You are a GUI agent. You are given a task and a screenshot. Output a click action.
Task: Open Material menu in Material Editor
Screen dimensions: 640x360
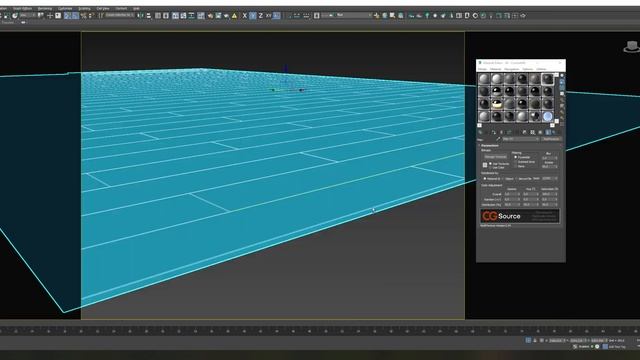(x=496, y=69)
